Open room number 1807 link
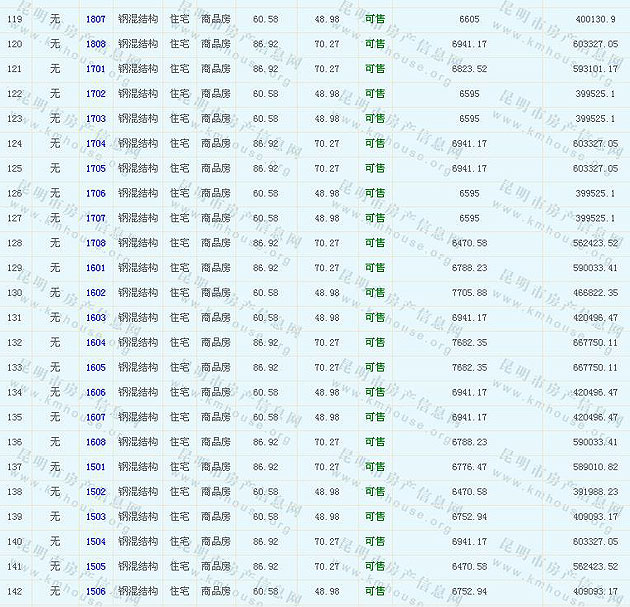630x607 pixels. [96, 19]
